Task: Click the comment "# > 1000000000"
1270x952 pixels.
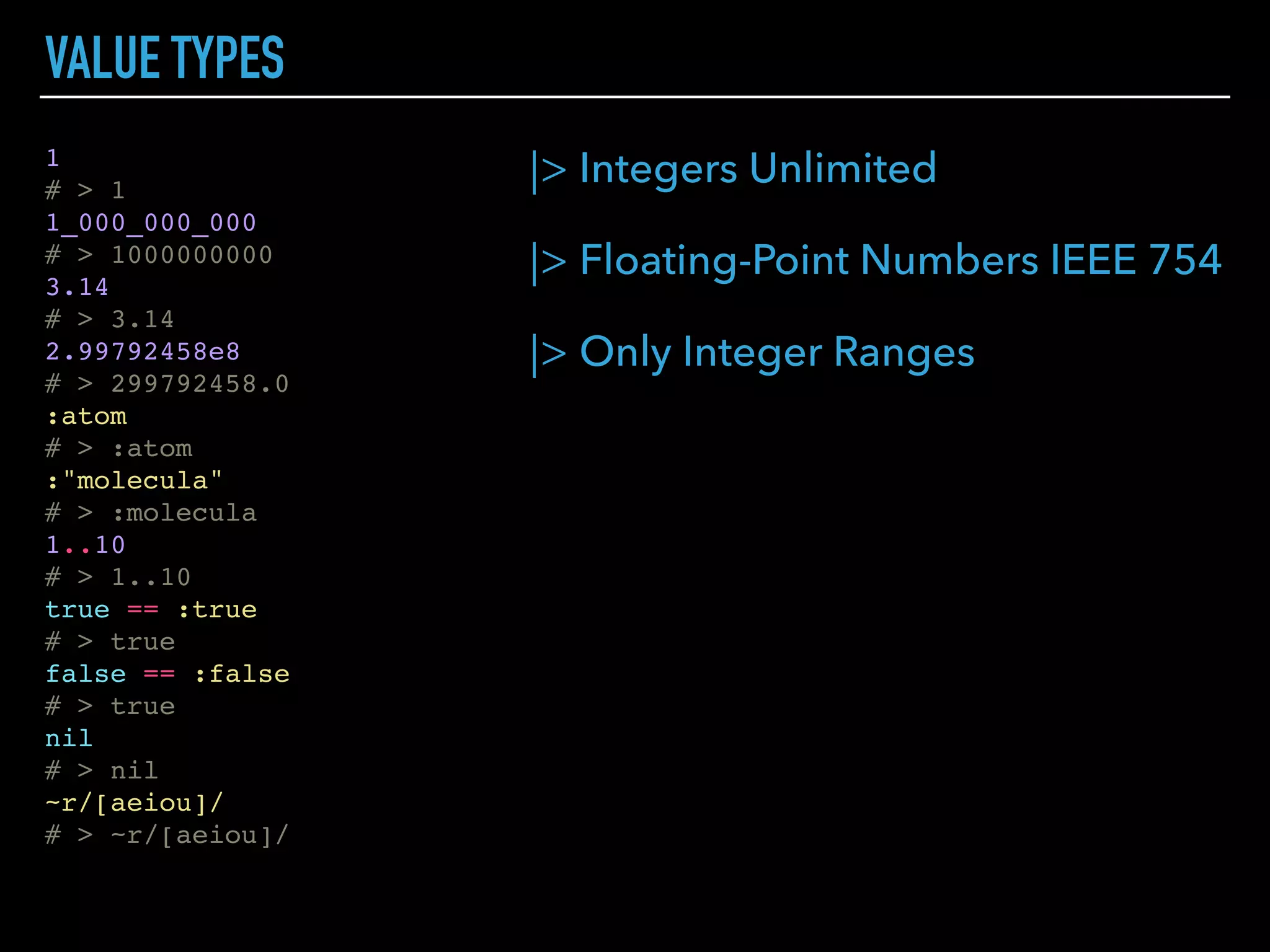Action: [159, 255]
